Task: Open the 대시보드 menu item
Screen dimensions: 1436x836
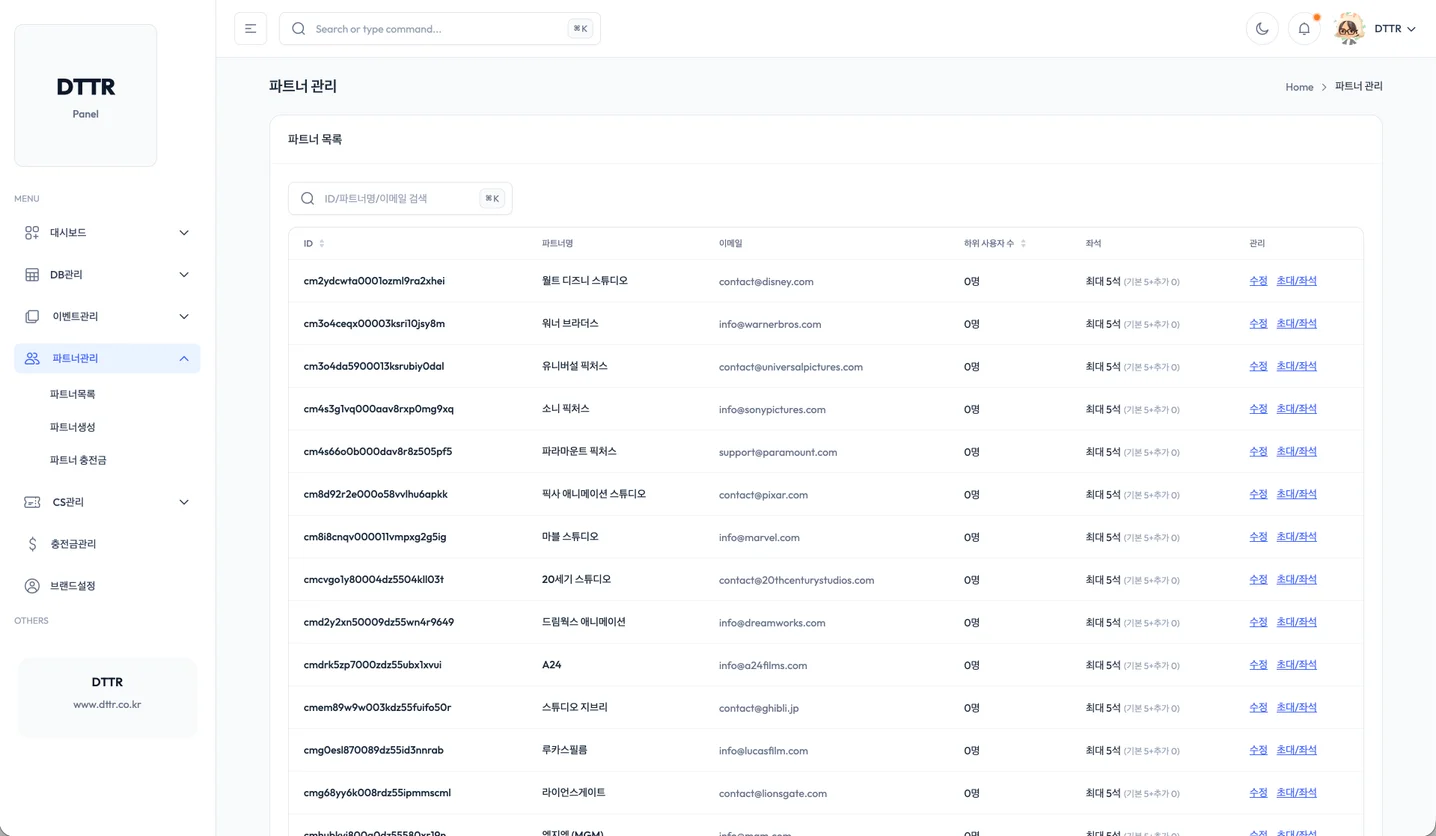Action: tap(107, 233)
